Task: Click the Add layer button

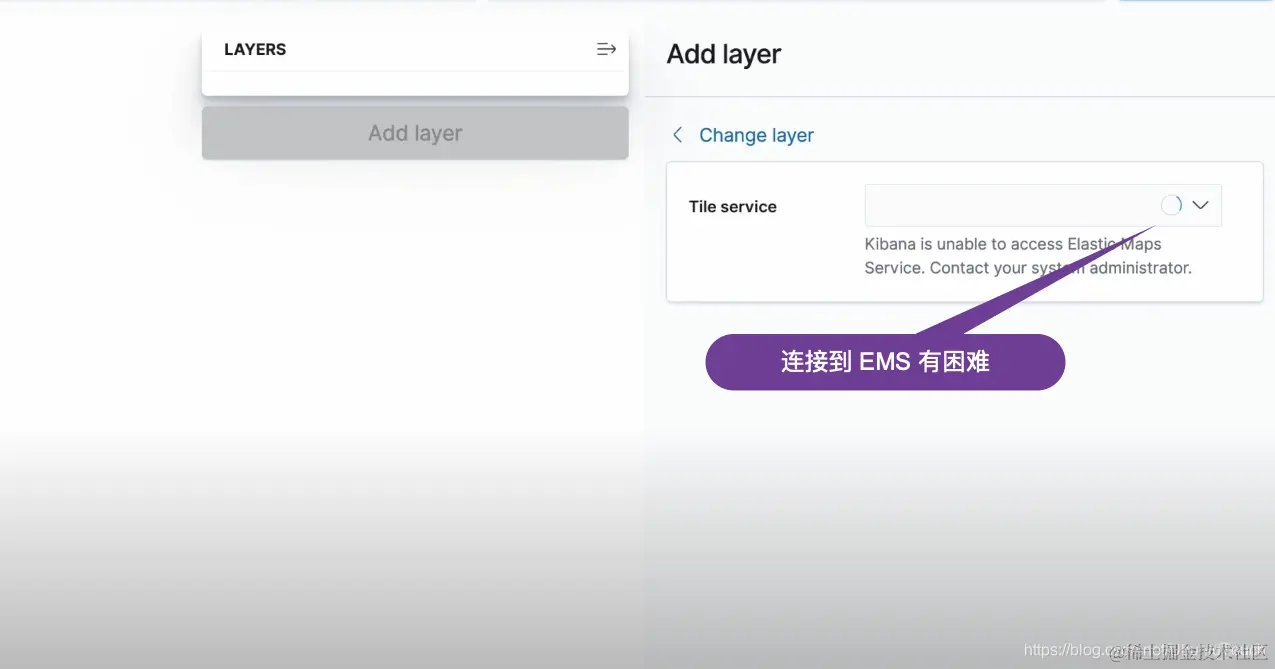Action: (x=415, y=133)
